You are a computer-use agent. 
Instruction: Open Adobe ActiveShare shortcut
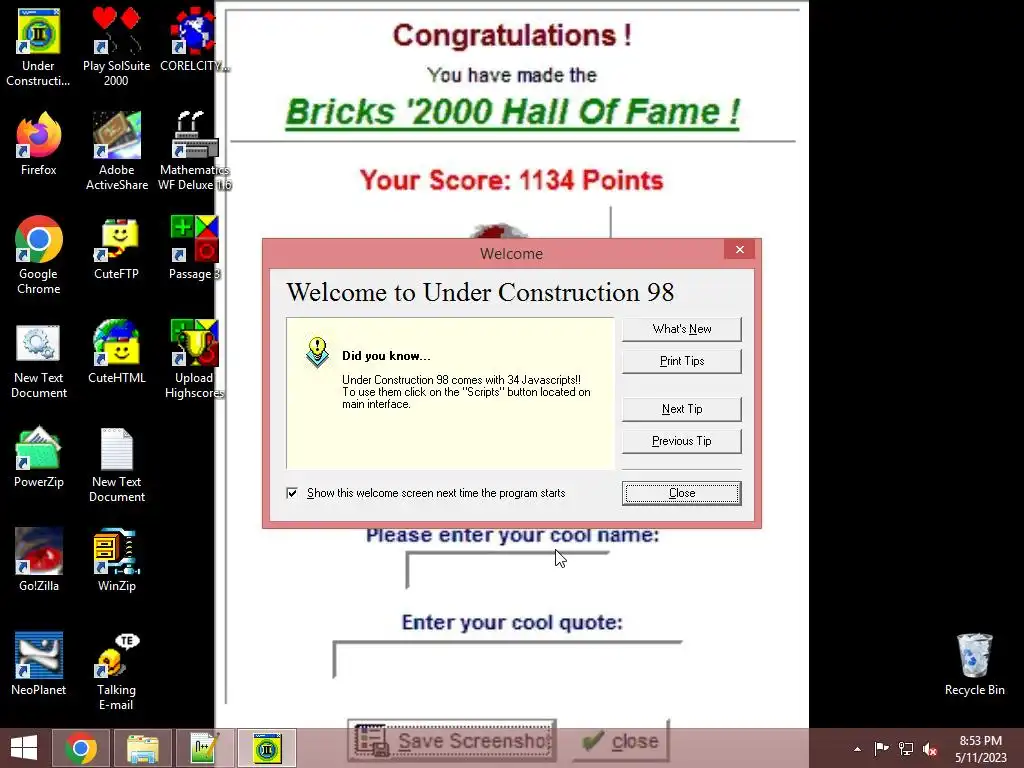pyautogui.click(x=116, y=152)
